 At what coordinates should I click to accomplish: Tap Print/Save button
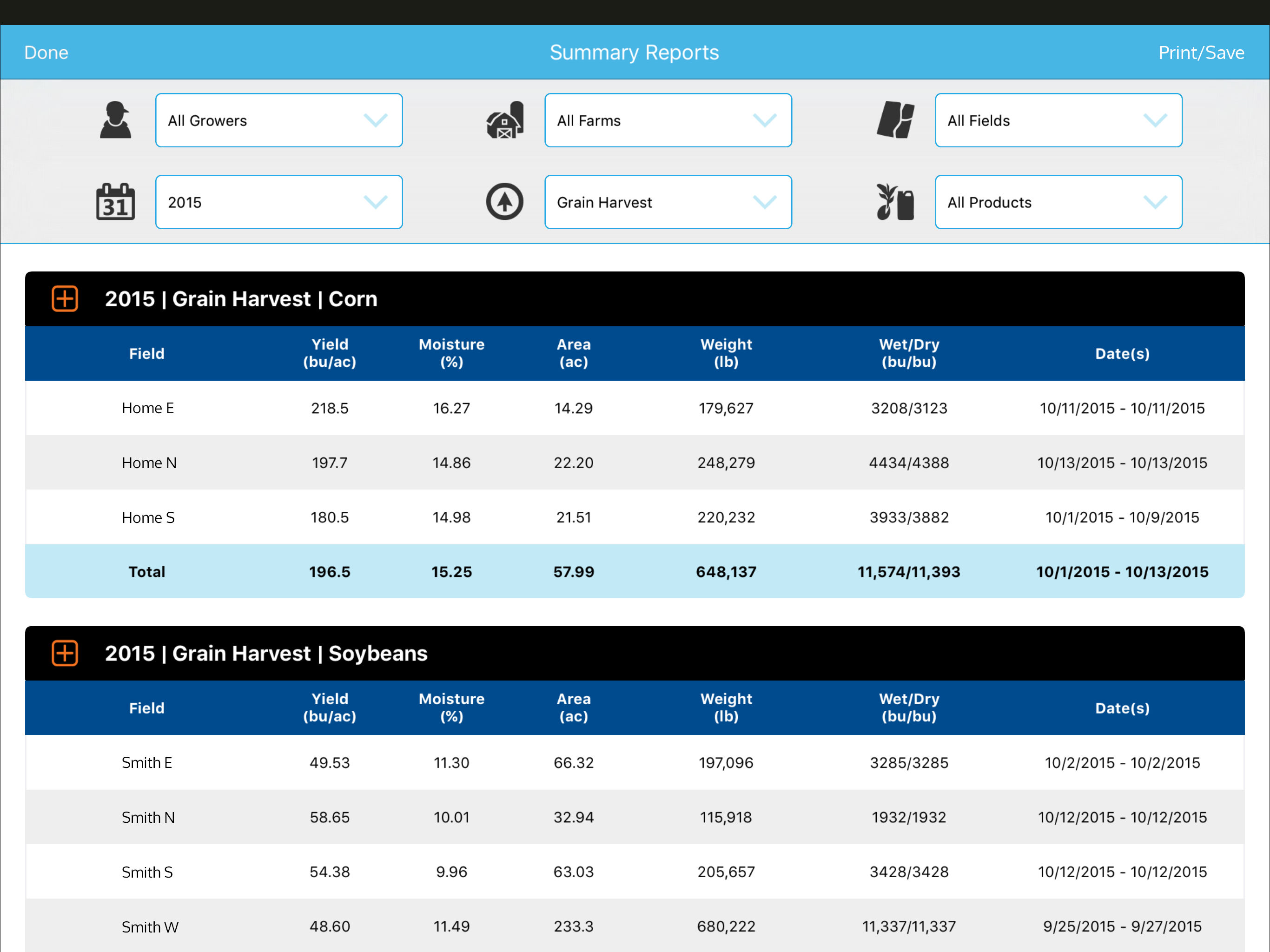pos(1201,52)
